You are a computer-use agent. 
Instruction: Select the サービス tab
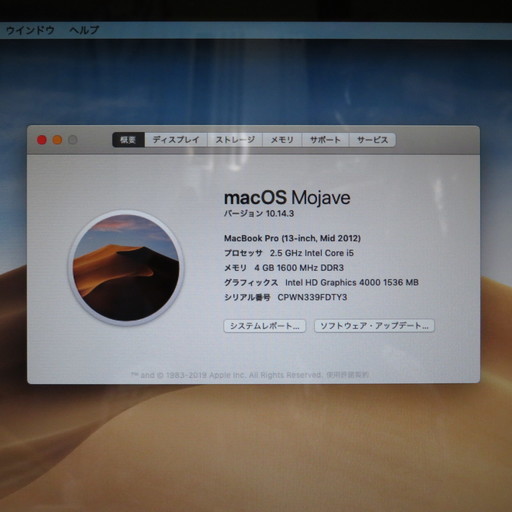372,140
